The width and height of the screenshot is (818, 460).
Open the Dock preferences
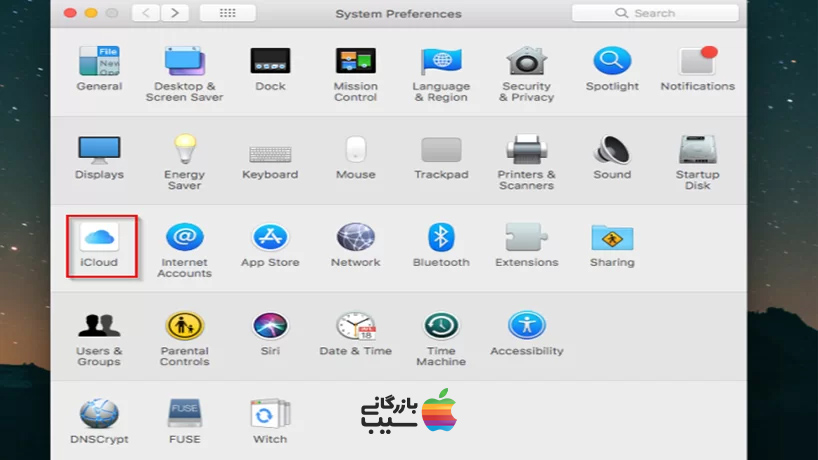[270, 68]
